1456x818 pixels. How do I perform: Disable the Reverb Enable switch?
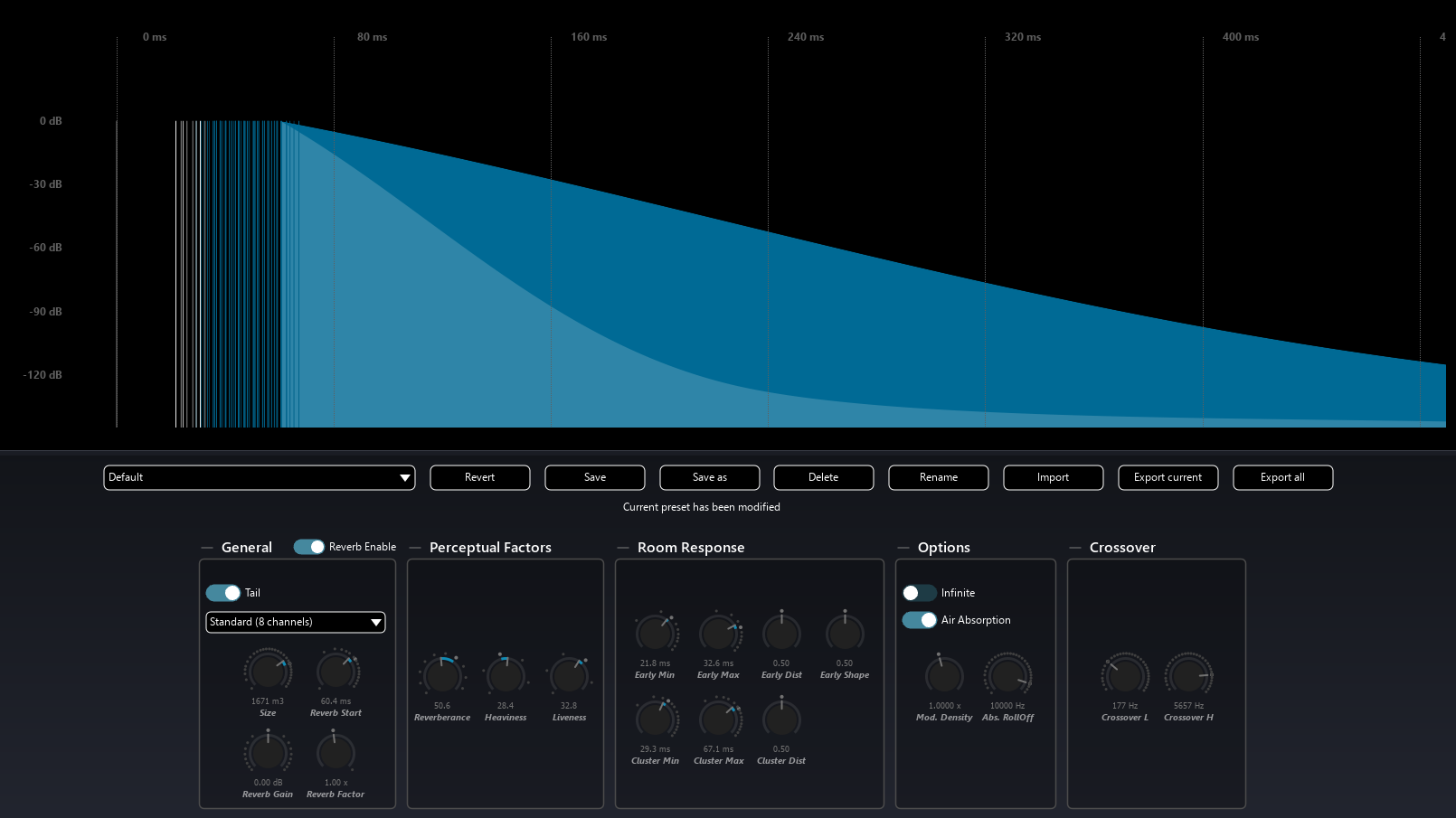coord(309,547)
